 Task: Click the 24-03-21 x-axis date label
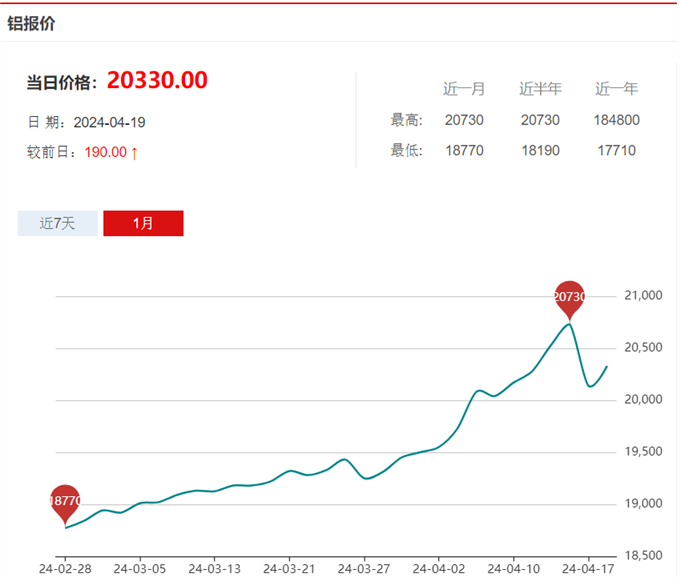point(289,569)
